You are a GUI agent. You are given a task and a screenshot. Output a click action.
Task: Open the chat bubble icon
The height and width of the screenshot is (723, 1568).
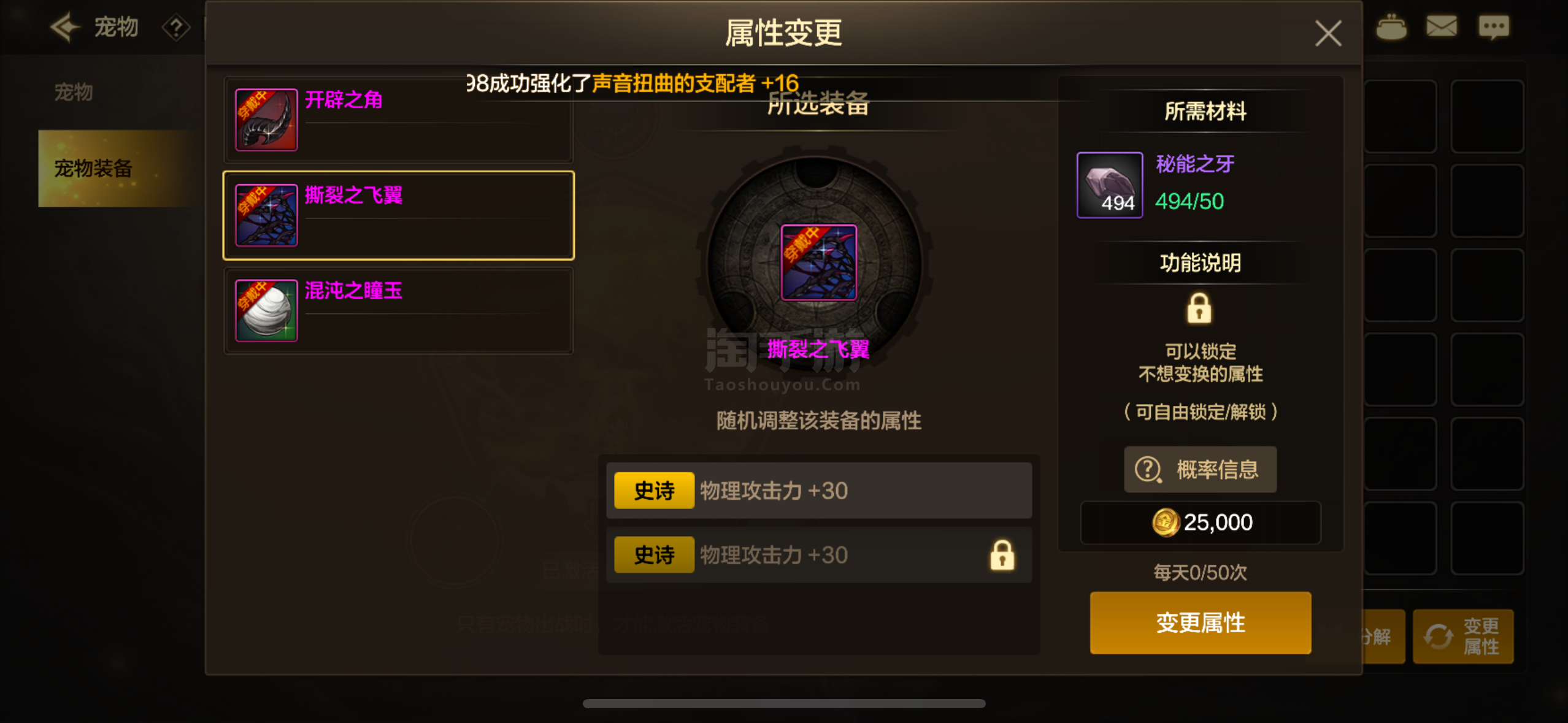click(1494, 28)
